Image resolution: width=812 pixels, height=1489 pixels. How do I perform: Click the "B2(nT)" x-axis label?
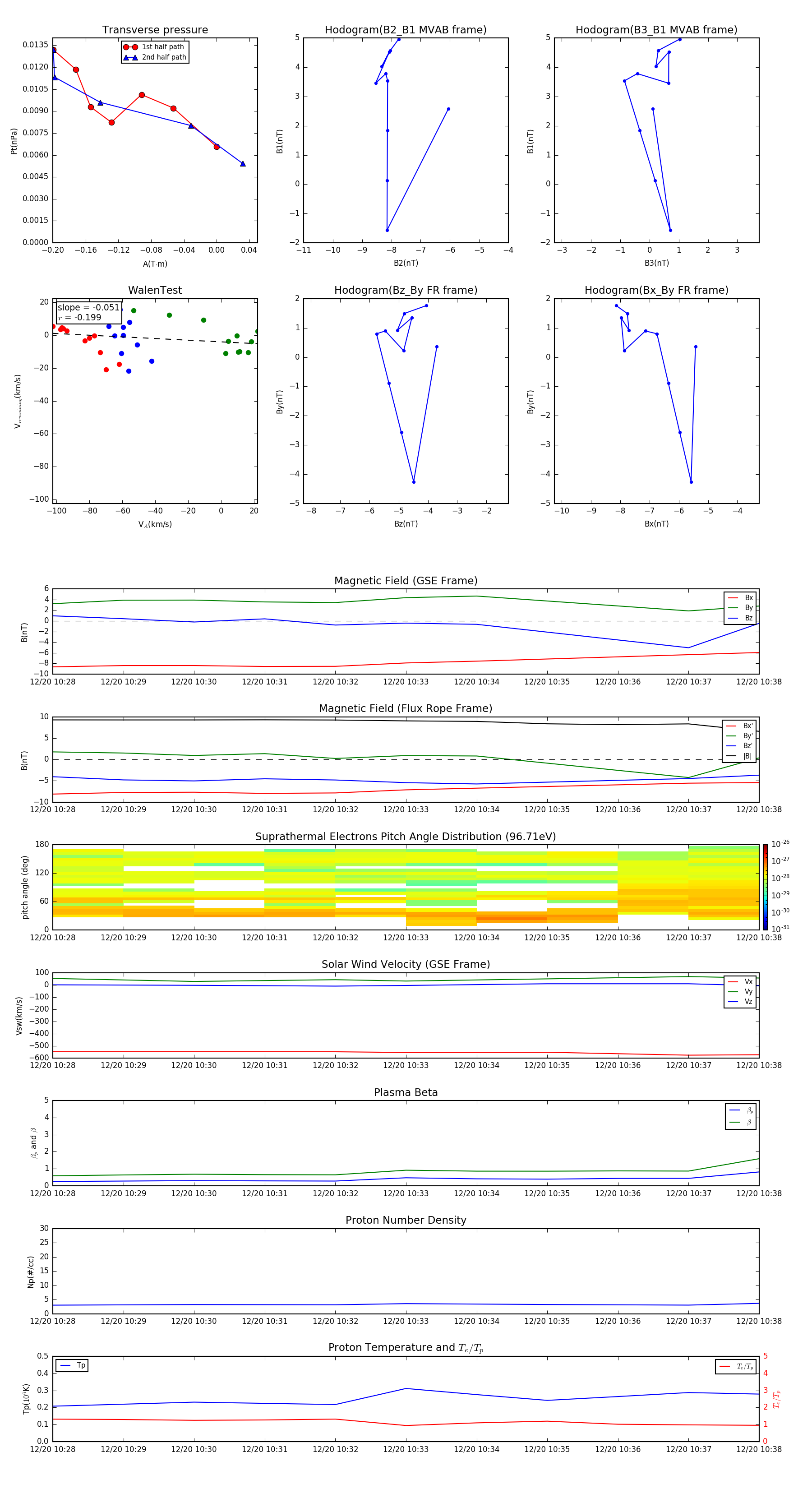[x=406, y=263]
